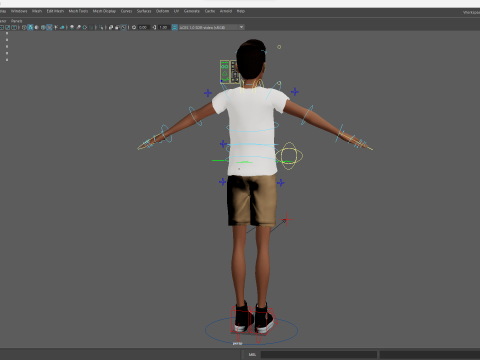Viewport: 480px width, 360px height.
Task: Click the command line input field
Action: pyautogui.click(x=319, y=354)
